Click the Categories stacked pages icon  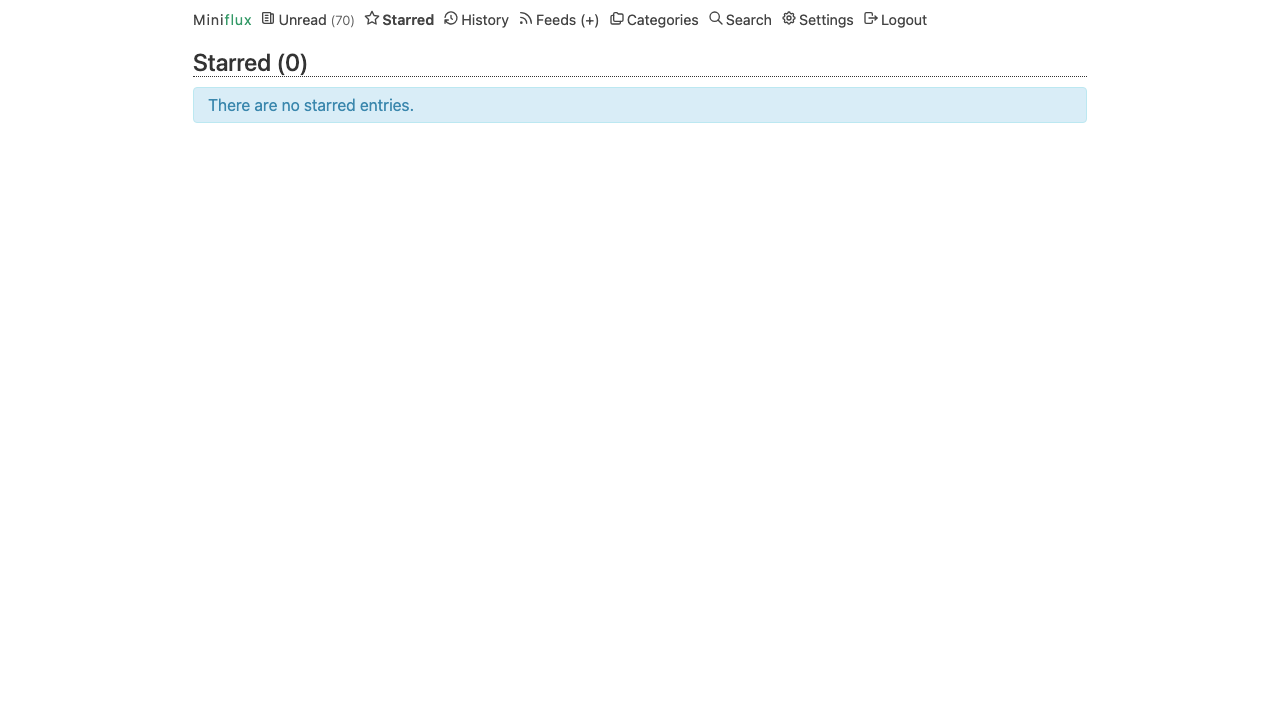pyautogui.click(x=617, y=18)
